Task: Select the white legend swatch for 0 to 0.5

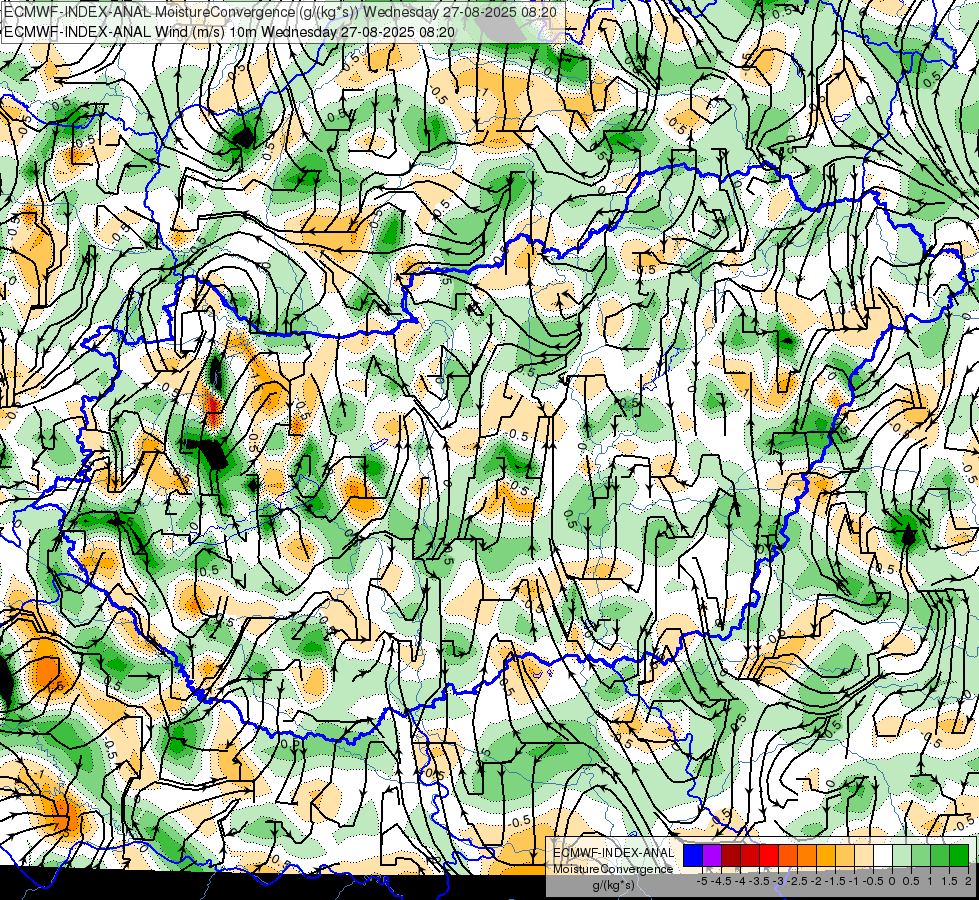Action: pos(883,856)
